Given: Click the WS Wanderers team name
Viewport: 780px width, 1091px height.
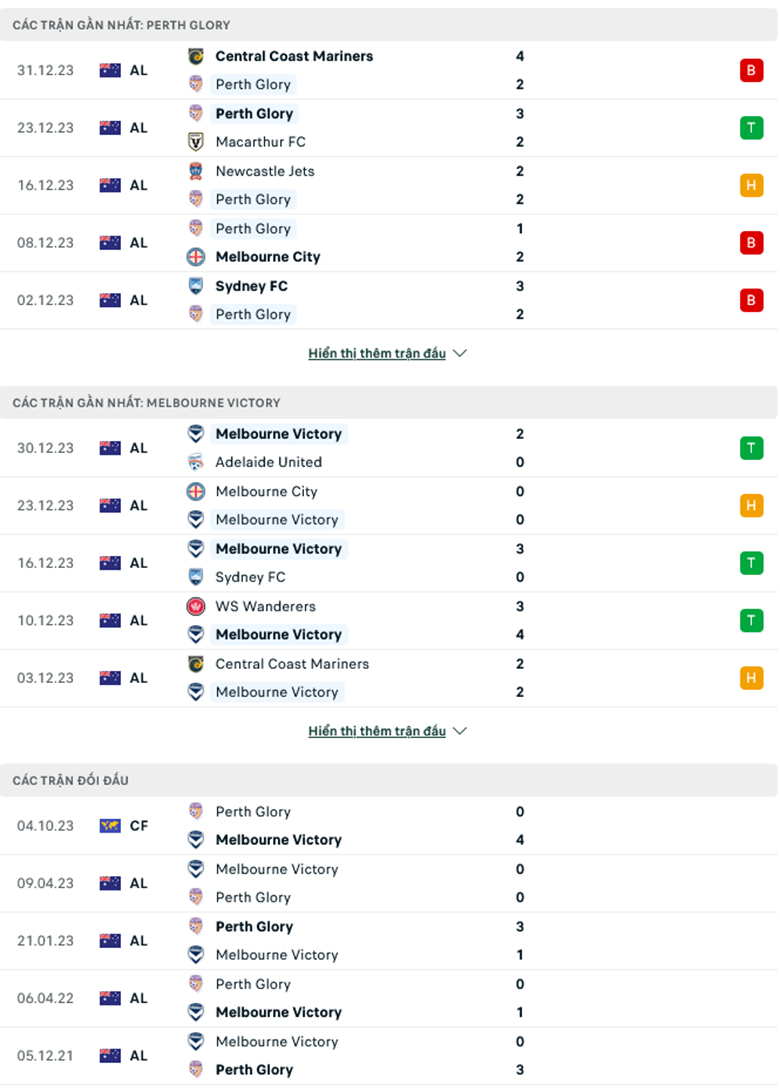Looking at the screenshot, I should click(265, 606).
